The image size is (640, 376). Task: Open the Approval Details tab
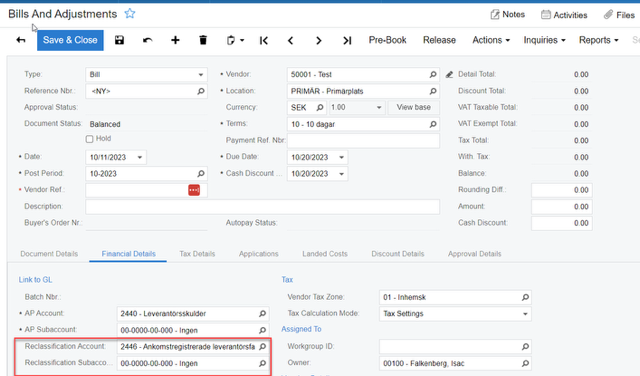click(474, 254)
